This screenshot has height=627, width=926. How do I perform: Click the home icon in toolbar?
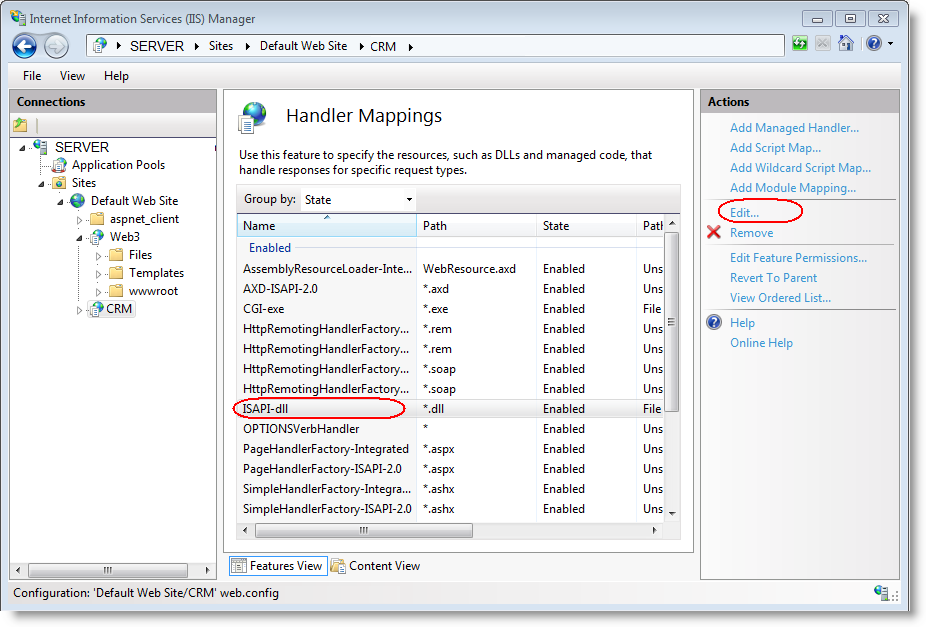[846, 44]
